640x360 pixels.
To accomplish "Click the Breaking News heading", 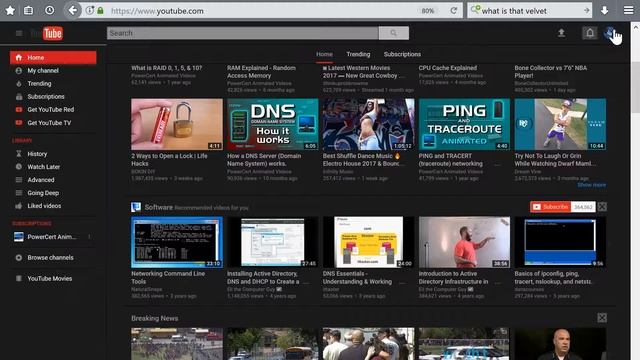I will pyautogui.click(x=155, y=318).
